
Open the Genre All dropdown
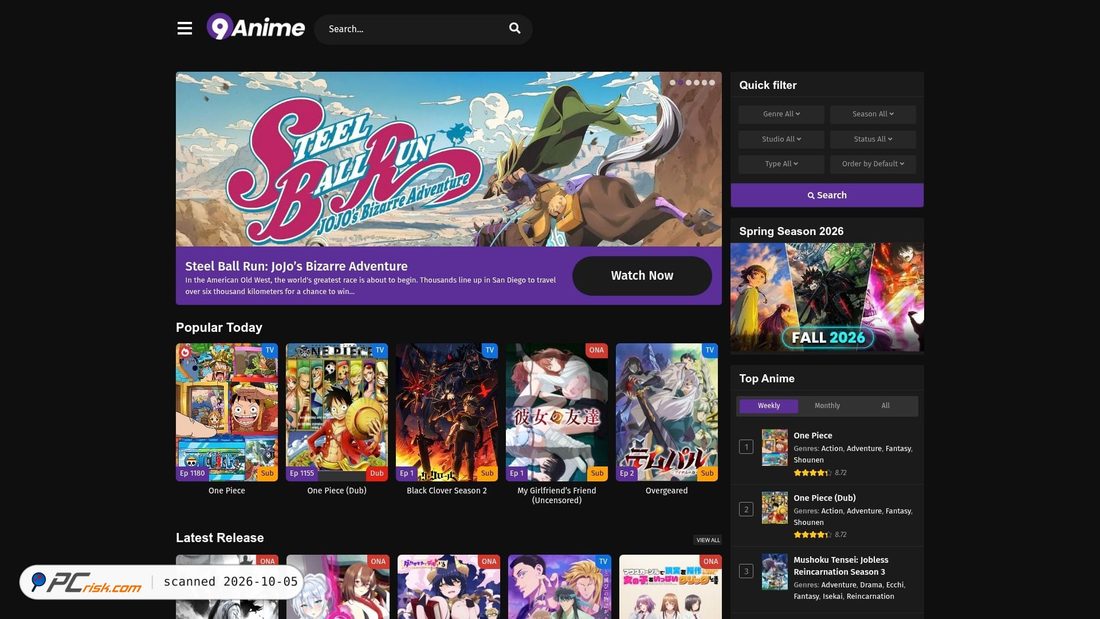[781, 114]
